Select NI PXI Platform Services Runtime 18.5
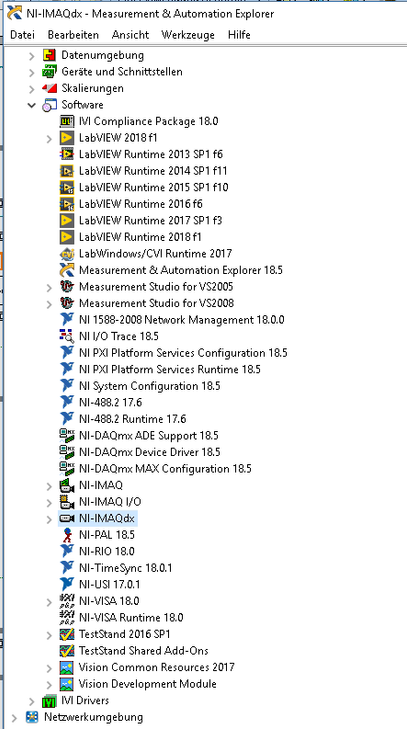The width and height of the screenshot is (407, 729). tap(170, 370)
